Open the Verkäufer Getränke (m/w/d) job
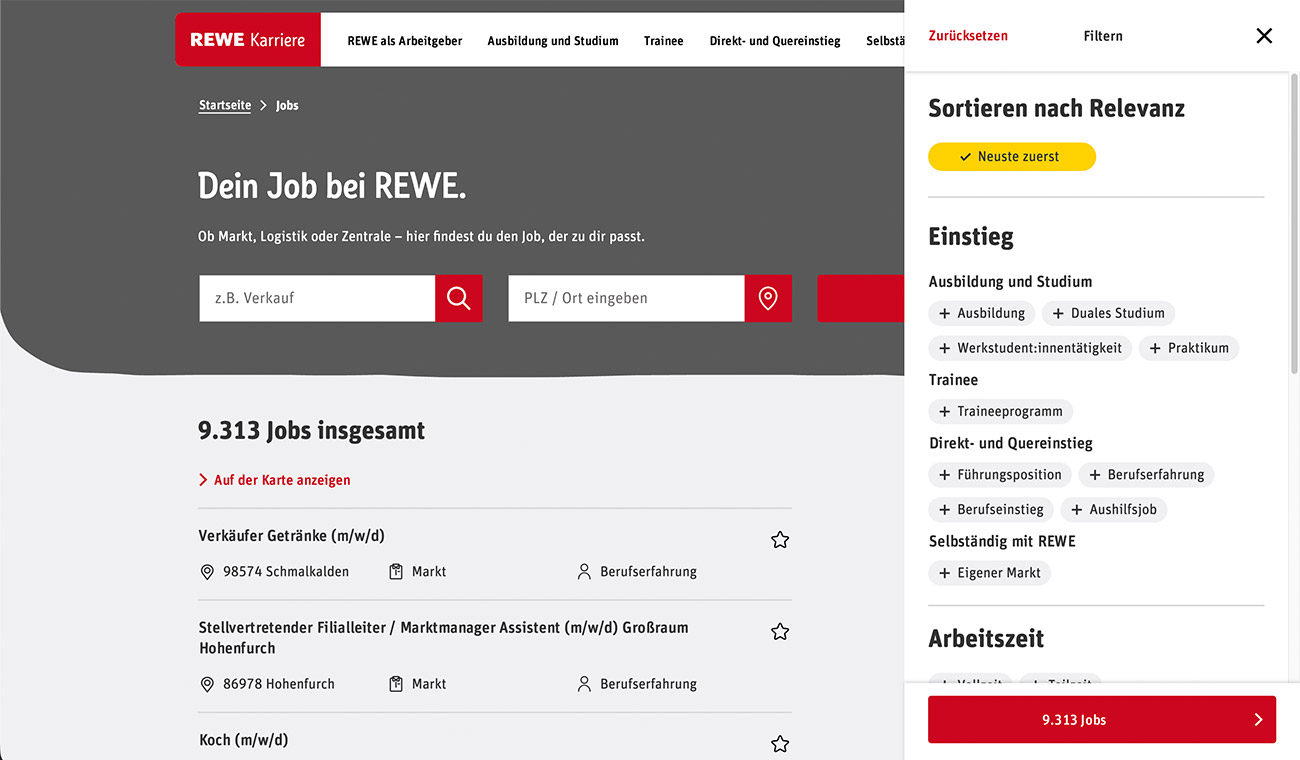The width and height of the screenshot is (1300, 760). (x=292, y=536)
